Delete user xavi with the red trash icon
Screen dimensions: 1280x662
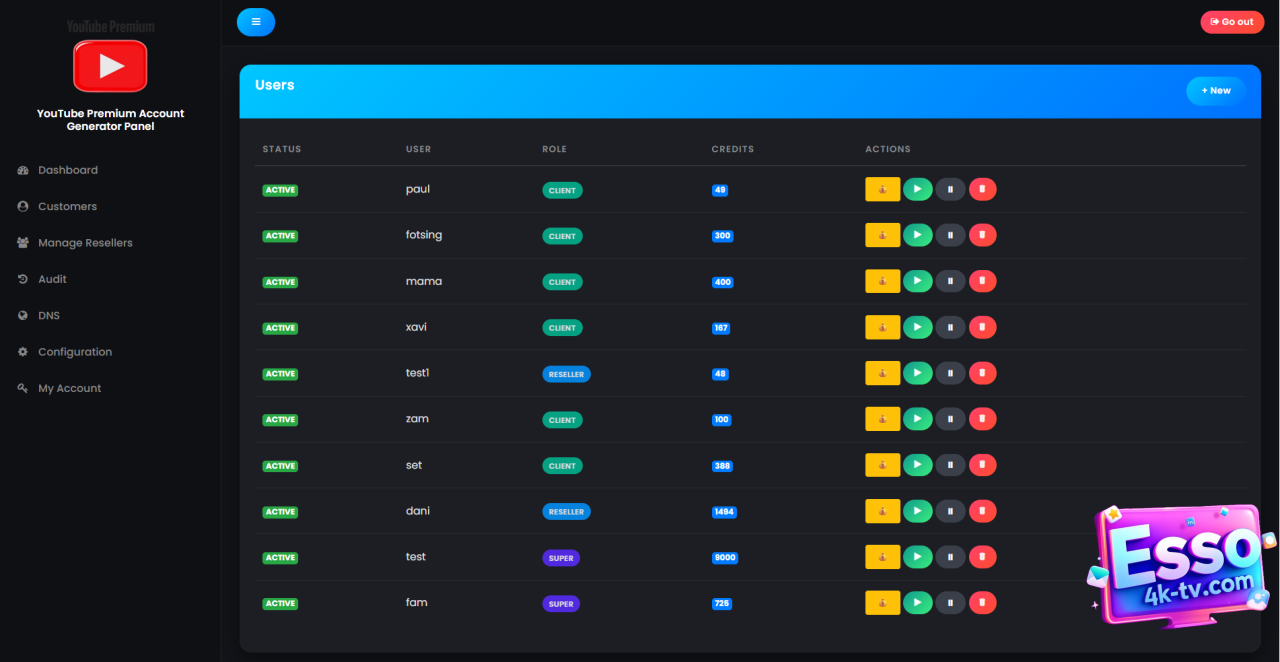(982, 327)
